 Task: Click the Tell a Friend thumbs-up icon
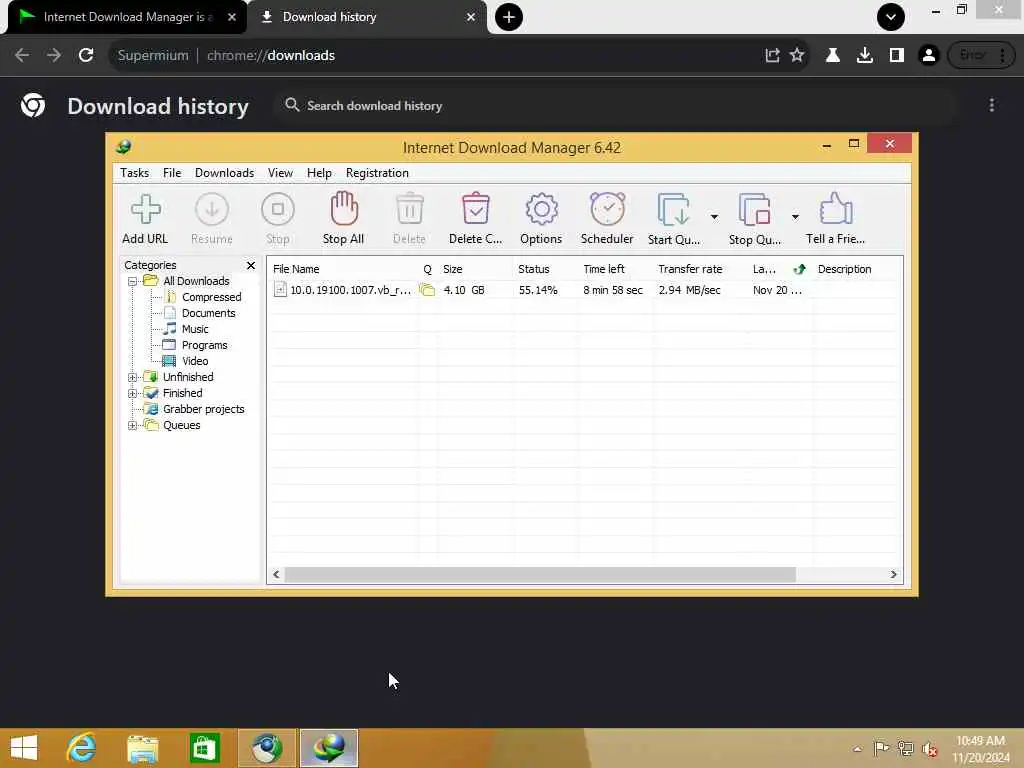835,209
